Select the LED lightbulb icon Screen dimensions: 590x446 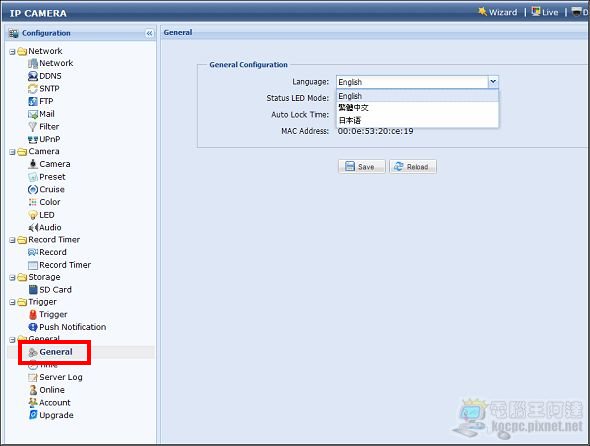(33, 215)
